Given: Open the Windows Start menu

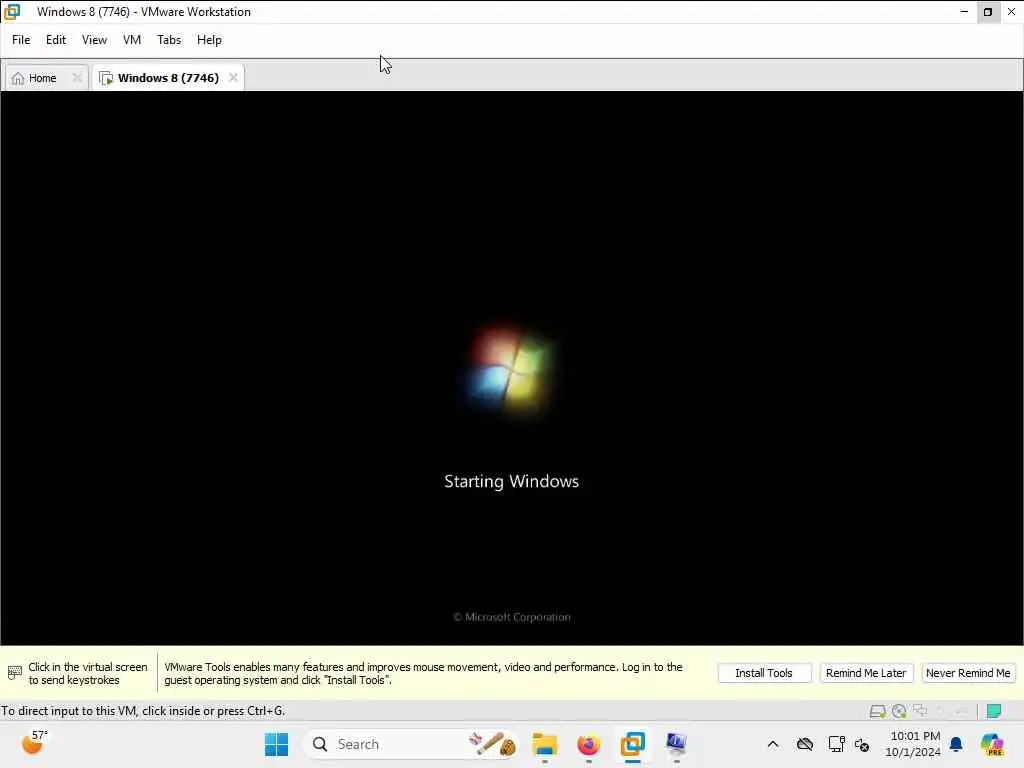Looking at the screenshot, I should click(276, 744).
